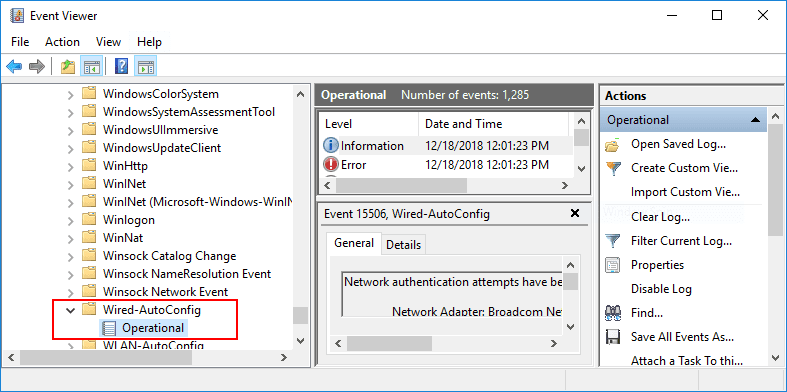Sort by Date and Time column header
Screen dimensions: 787x392
(x=494, y=124)
